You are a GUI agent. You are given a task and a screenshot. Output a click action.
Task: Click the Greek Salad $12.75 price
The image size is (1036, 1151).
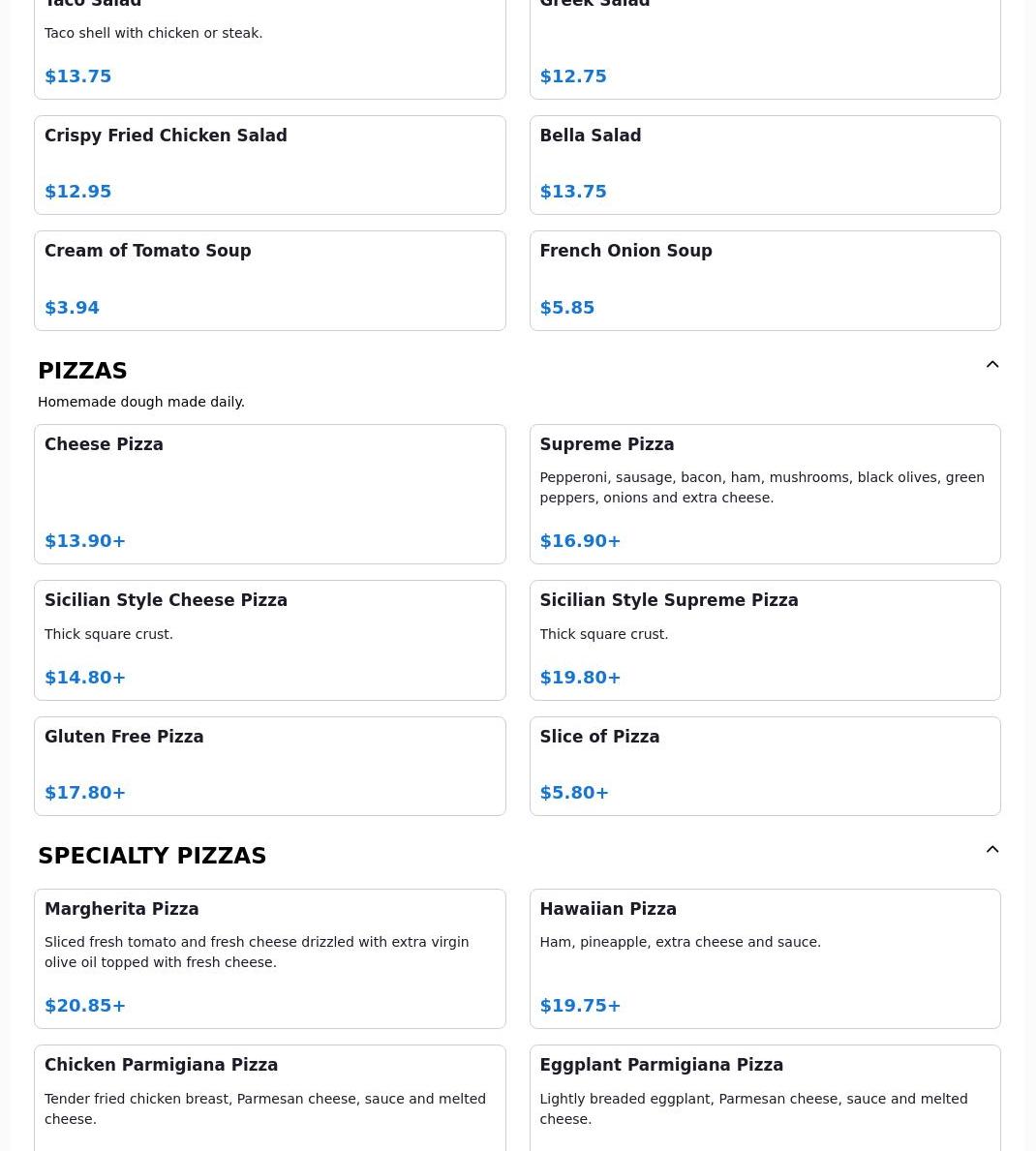(573, 76)
